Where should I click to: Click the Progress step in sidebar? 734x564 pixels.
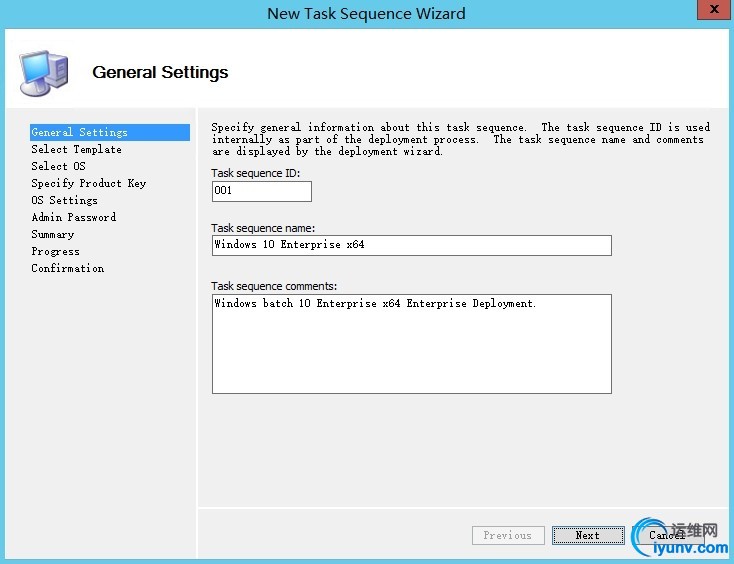click(x=55, y=251)
